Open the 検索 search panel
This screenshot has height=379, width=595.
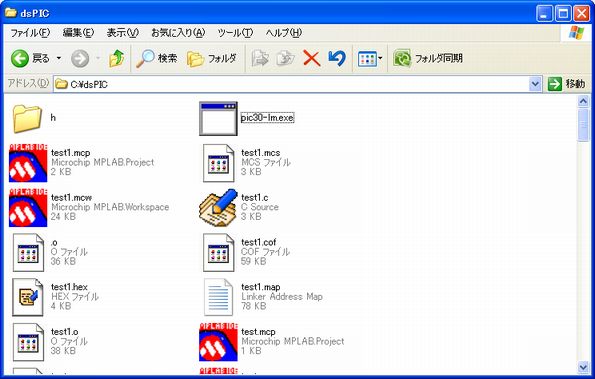coord(157,58)
